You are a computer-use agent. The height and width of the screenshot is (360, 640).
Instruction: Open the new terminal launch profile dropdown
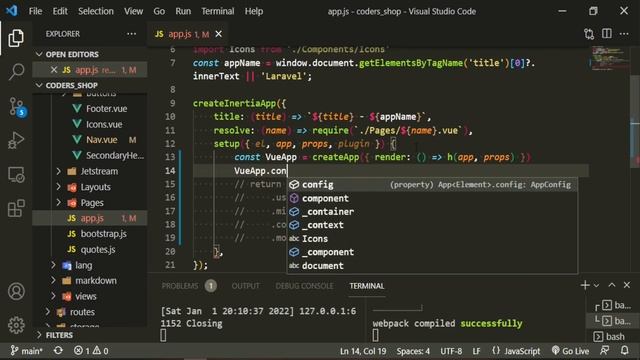[596, 286]
